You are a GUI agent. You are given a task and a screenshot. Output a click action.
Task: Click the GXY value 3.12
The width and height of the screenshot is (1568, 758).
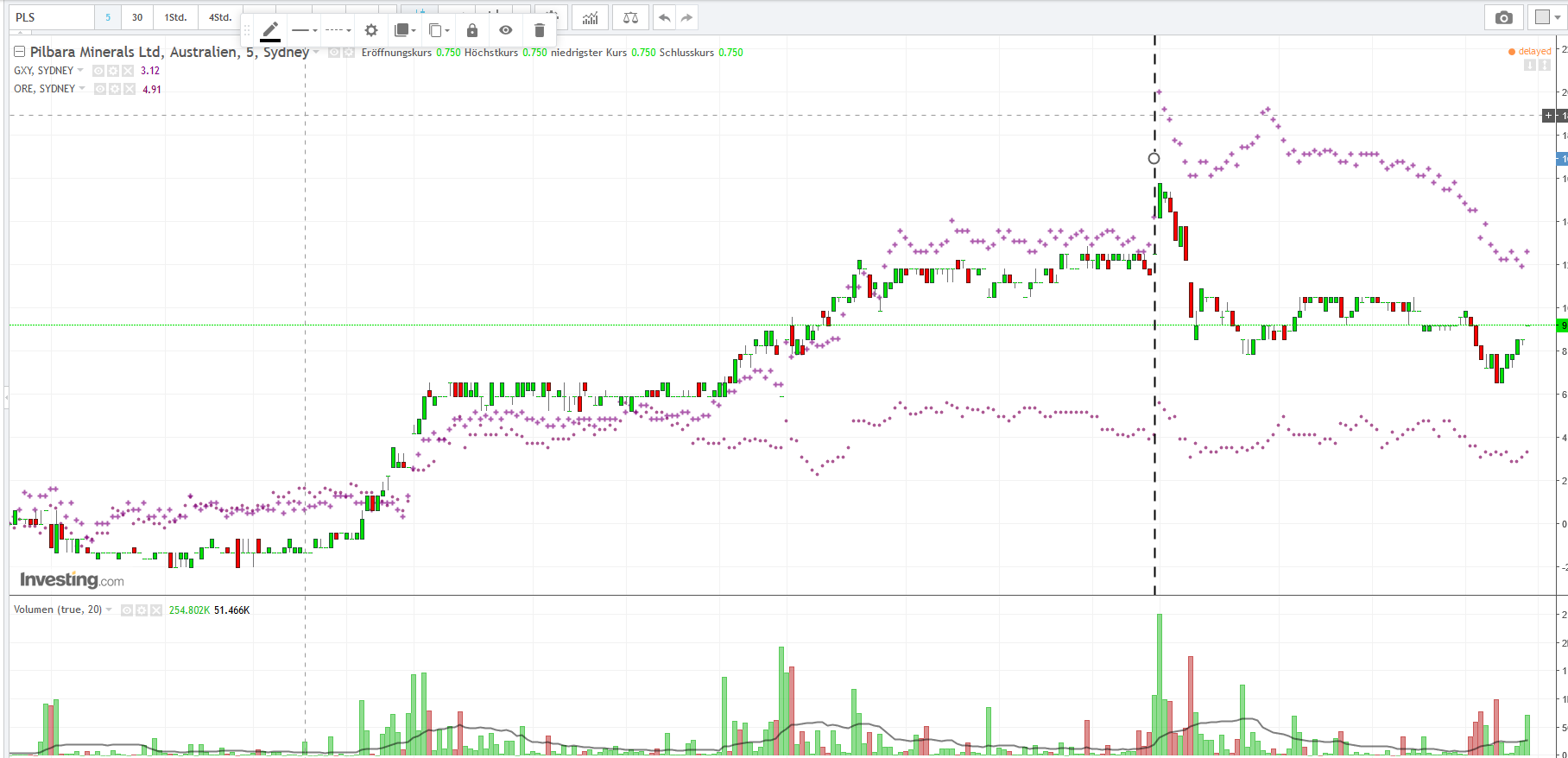tap(150, 71)
